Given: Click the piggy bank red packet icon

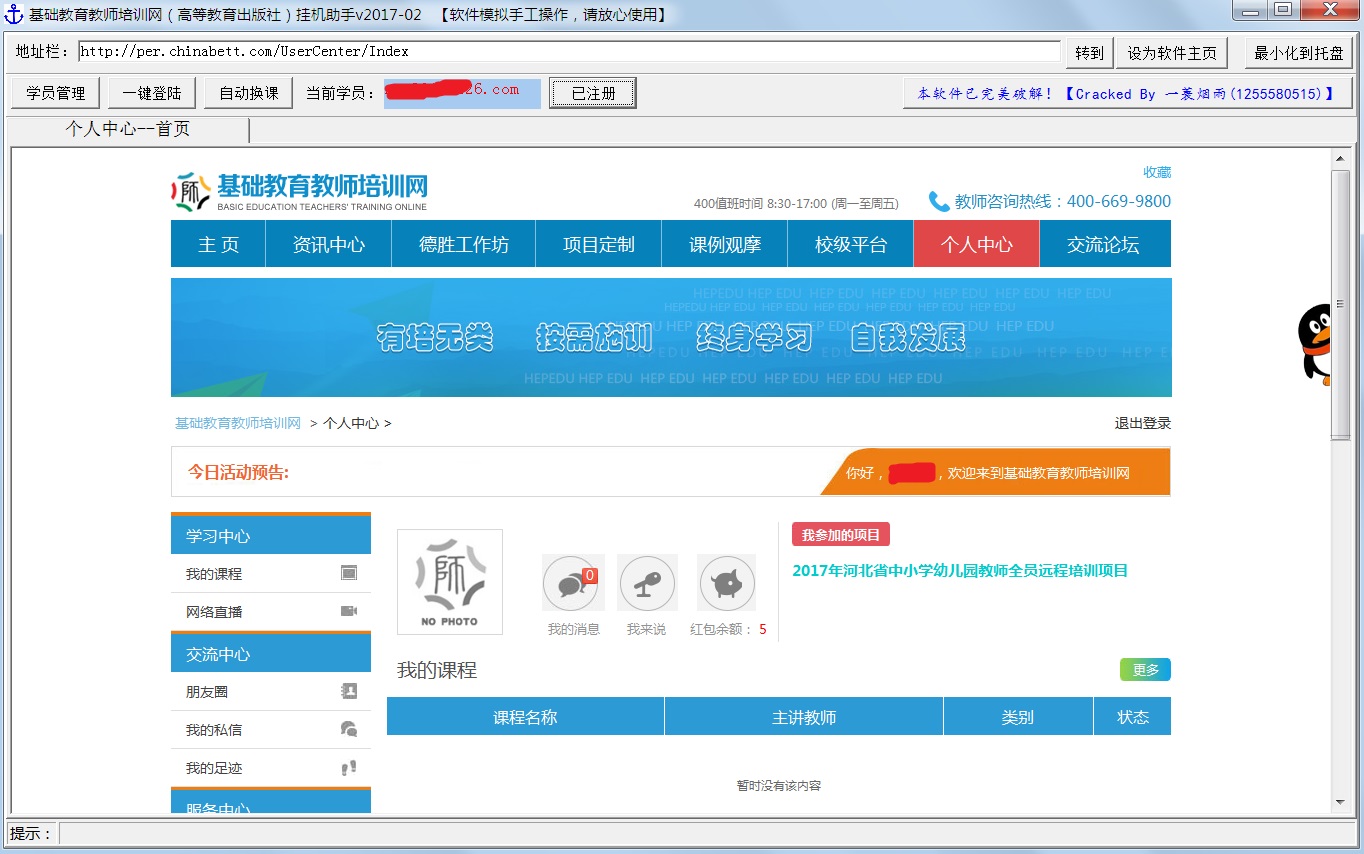Looking at the screenshot, I should (x=727, y=584).
